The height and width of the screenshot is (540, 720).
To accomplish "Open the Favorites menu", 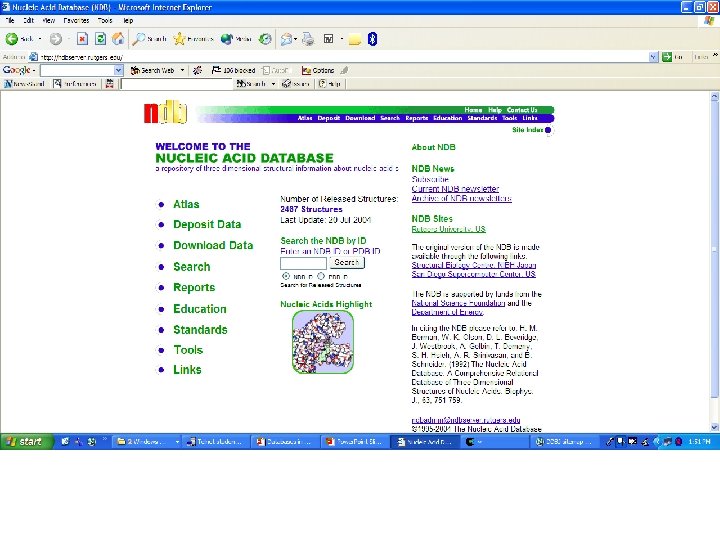I will 76,21.
